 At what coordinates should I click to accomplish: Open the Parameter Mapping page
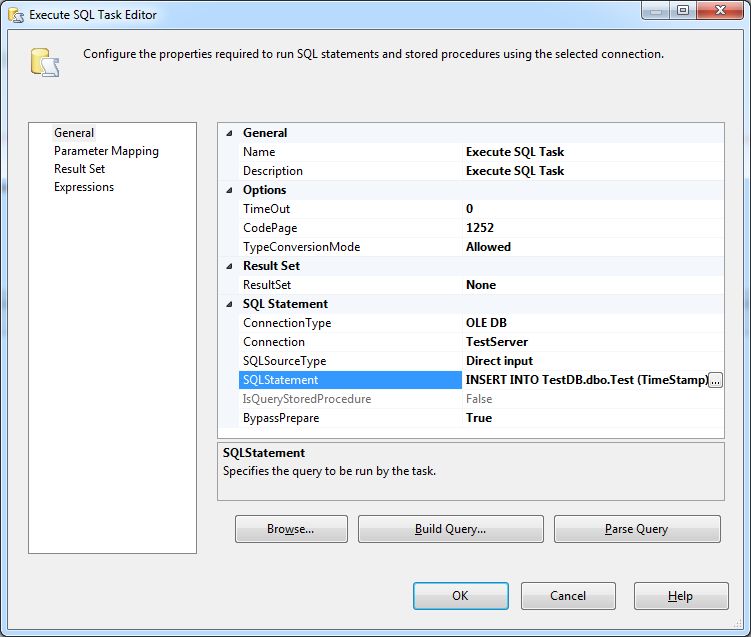click(106, 151)
